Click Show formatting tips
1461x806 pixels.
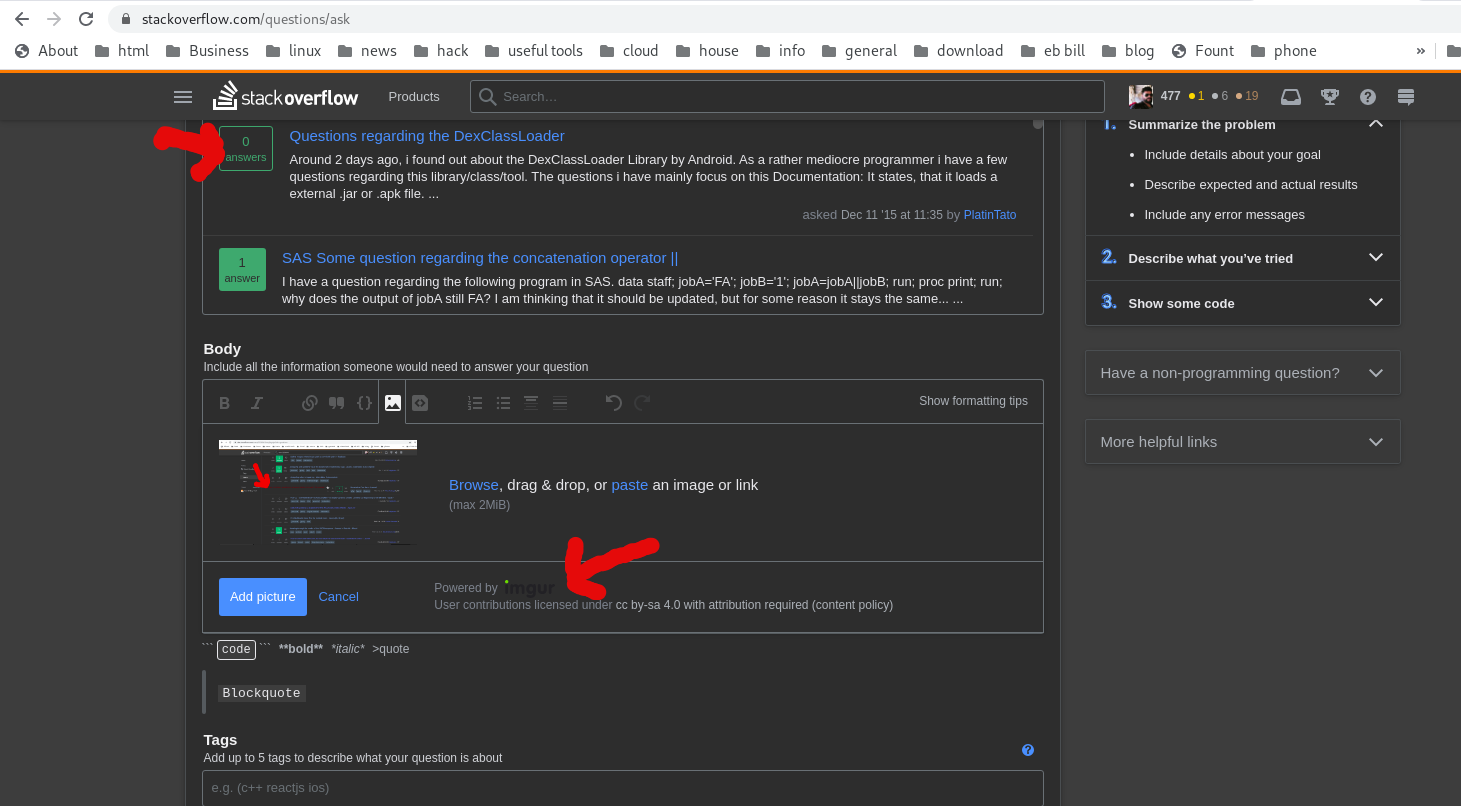click(x=973, y=401)
